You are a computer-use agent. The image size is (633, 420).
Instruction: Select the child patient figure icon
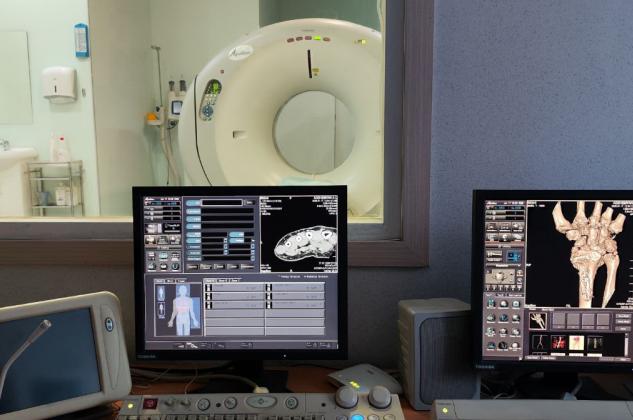pos(161,310)
